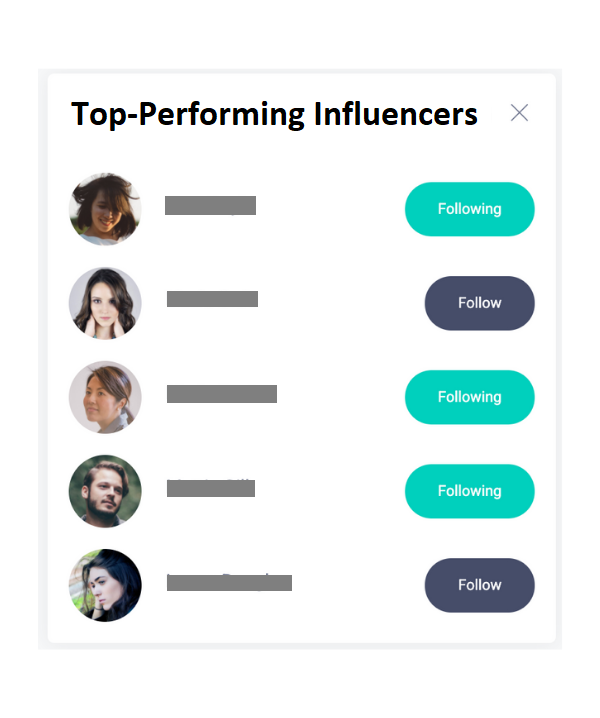Click the word 'Influencers' in the heading
The image size is (600, 718).
pyautogui.click(x=396, y=114)
